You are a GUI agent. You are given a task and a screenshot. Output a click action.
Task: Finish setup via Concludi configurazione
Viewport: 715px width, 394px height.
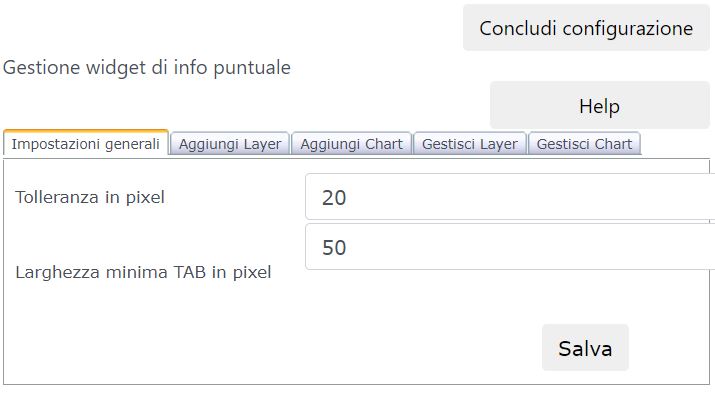(x=586, y=28)
